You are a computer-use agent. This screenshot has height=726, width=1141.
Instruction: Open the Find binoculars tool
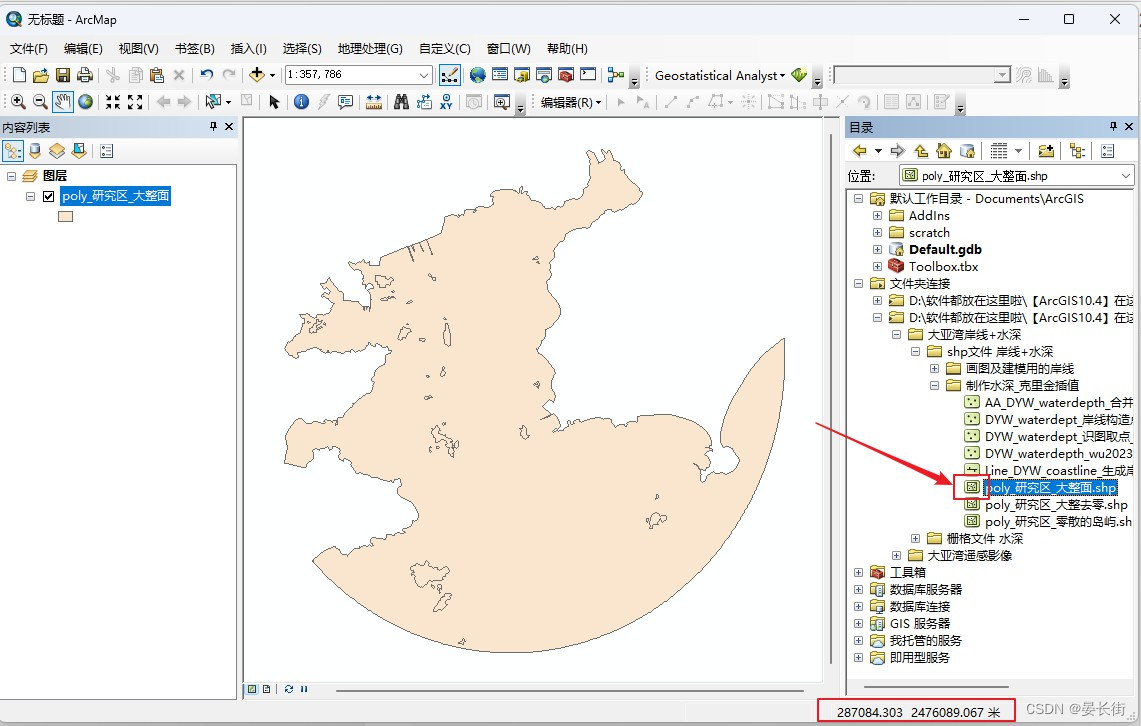(402, 102)
